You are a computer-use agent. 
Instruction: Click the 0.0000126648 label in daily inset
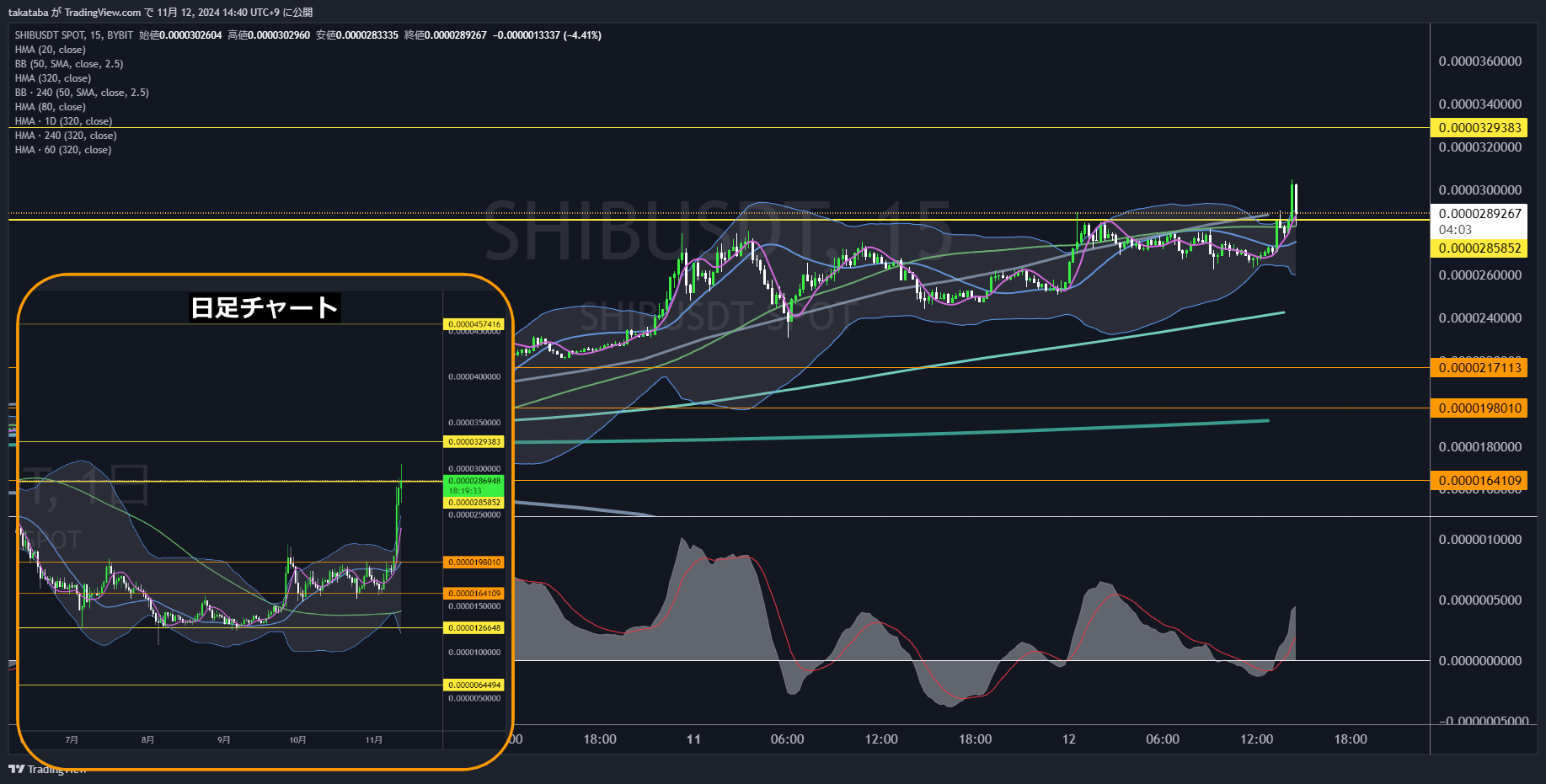pyautogui.click(x=474, y=628)
